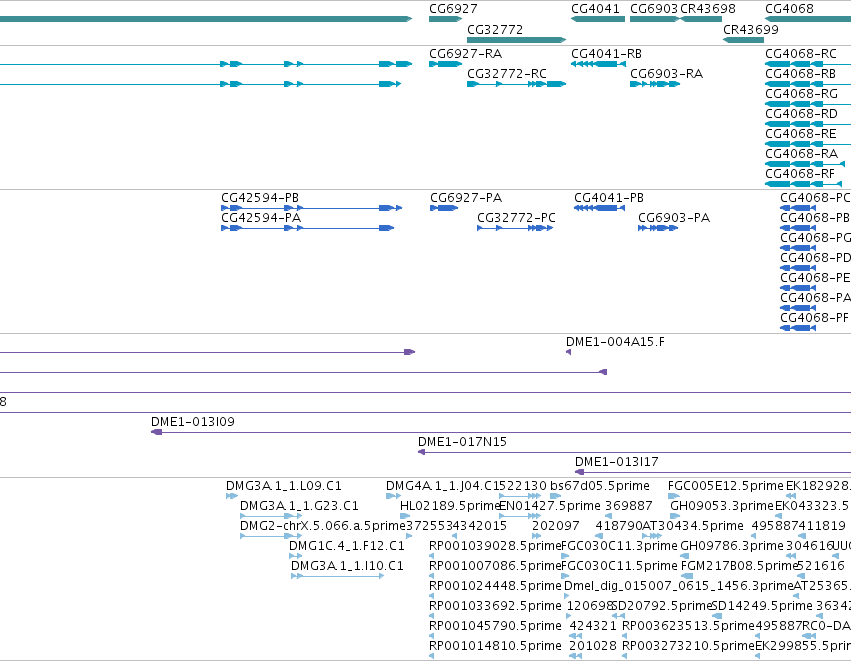Click EST RP001045790.5prime
This screenshot has width=851, height=661.
click(x=495, y=626)
